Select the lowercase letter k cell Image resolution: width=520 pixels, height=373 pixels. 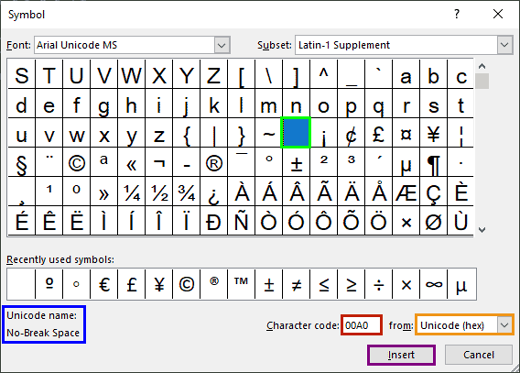tap(214, 103)
